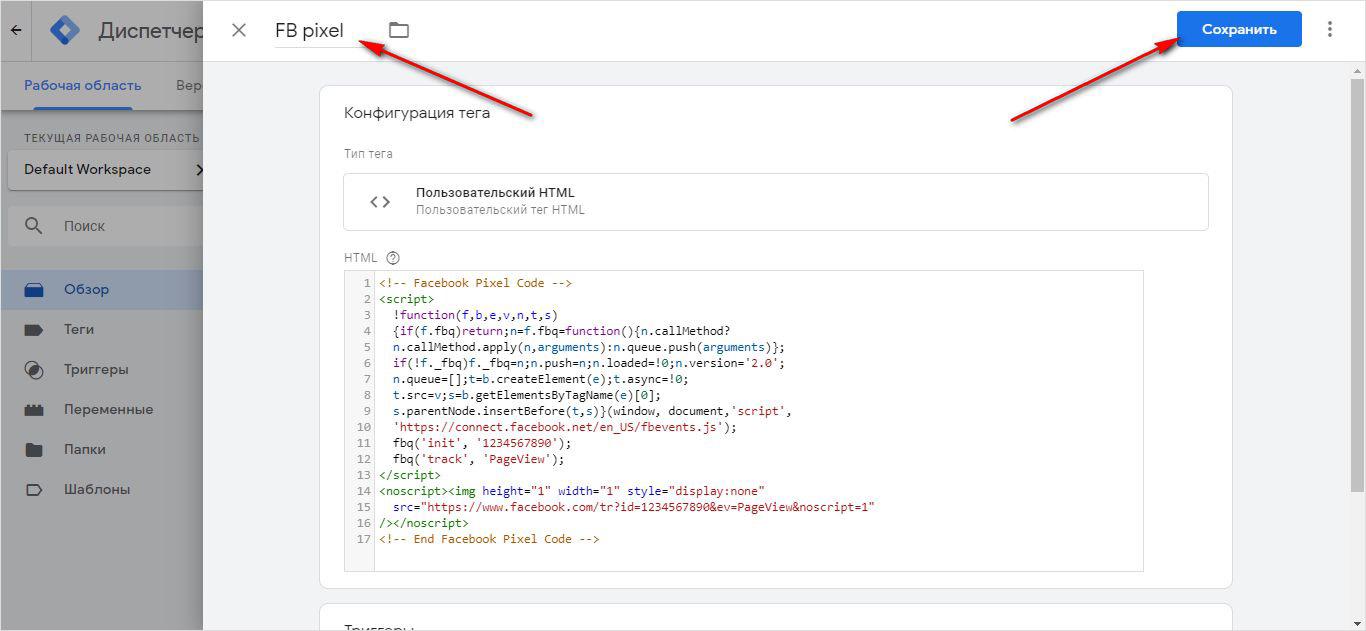This screenshot has width=1366, height=631.
Task: Click the Конфигурация тега heading
Action: tap(417, 113)
